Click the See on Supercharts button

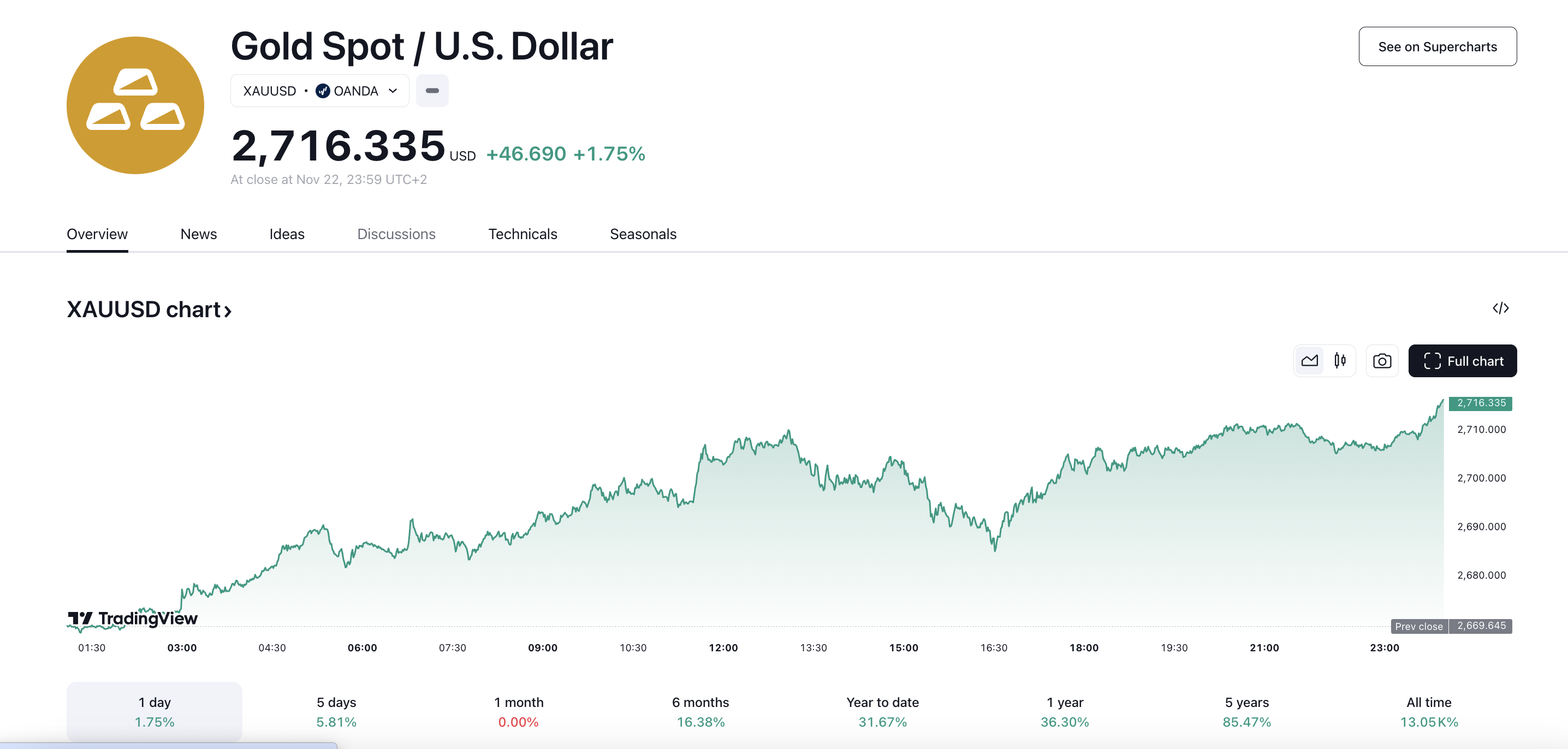(1437, 47)
